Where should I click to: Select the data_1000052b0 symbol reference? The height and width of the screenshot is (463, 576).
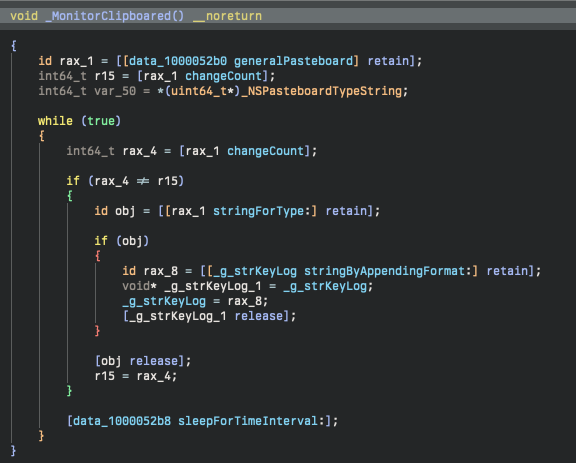point(178,61)
